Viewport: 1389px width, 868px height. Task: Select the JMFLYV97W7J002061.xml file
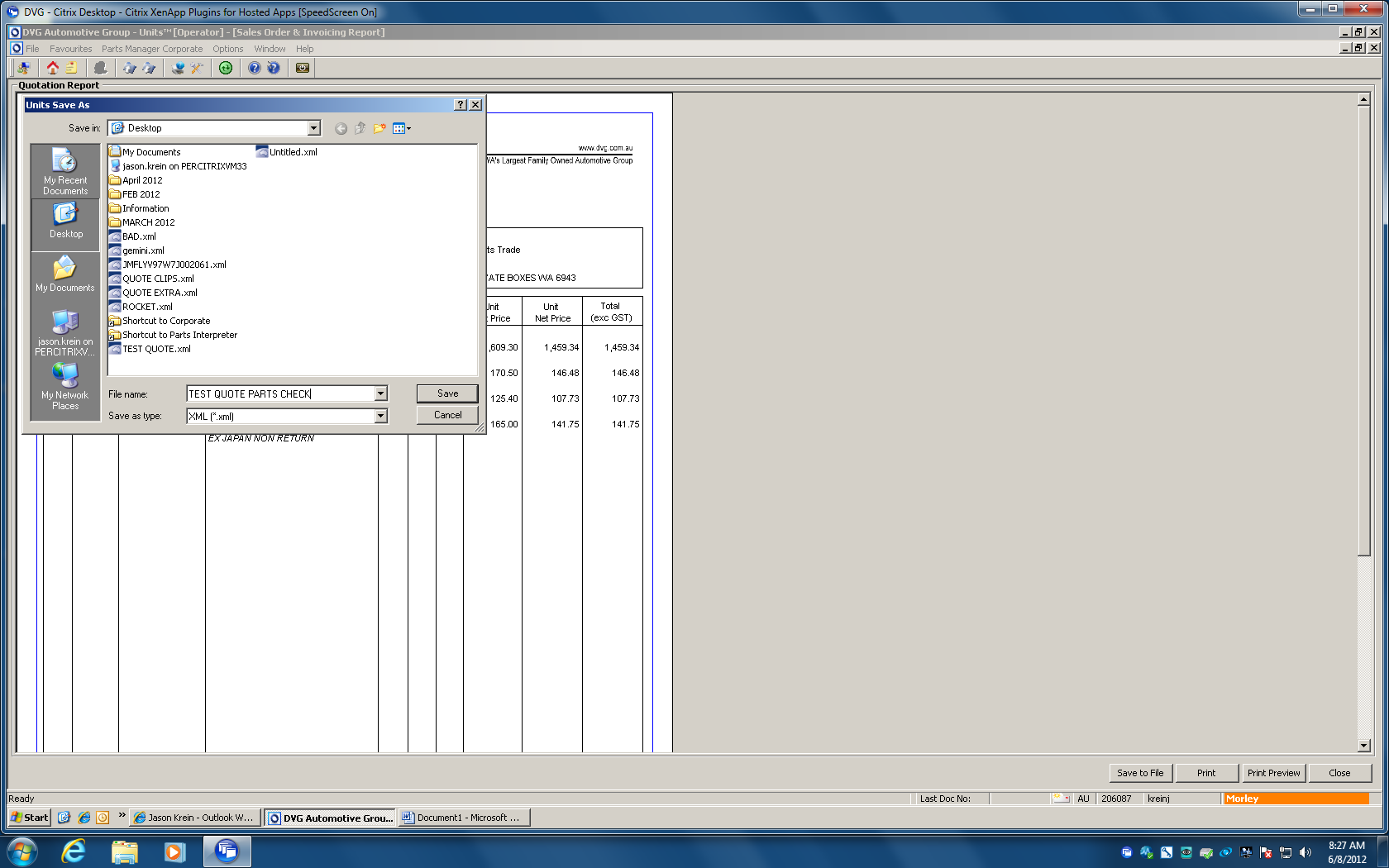pyautogui.click(x=168, y=265)
